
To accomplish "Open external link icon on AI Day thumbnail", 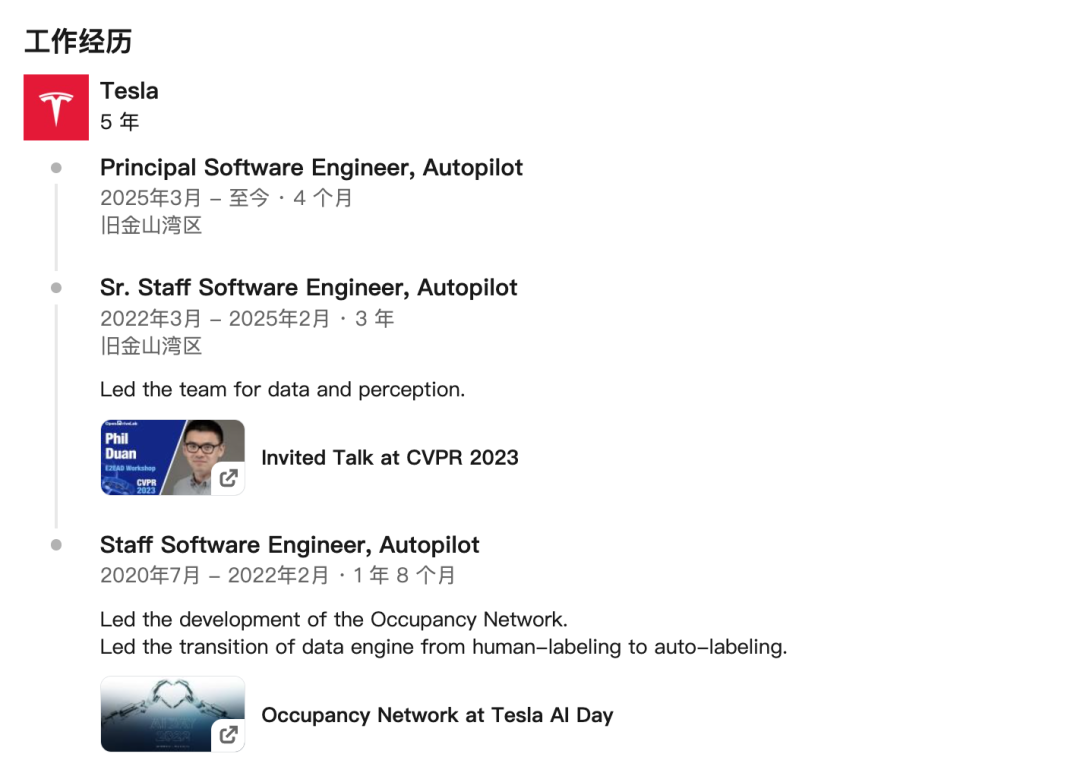I will [229, 735].
